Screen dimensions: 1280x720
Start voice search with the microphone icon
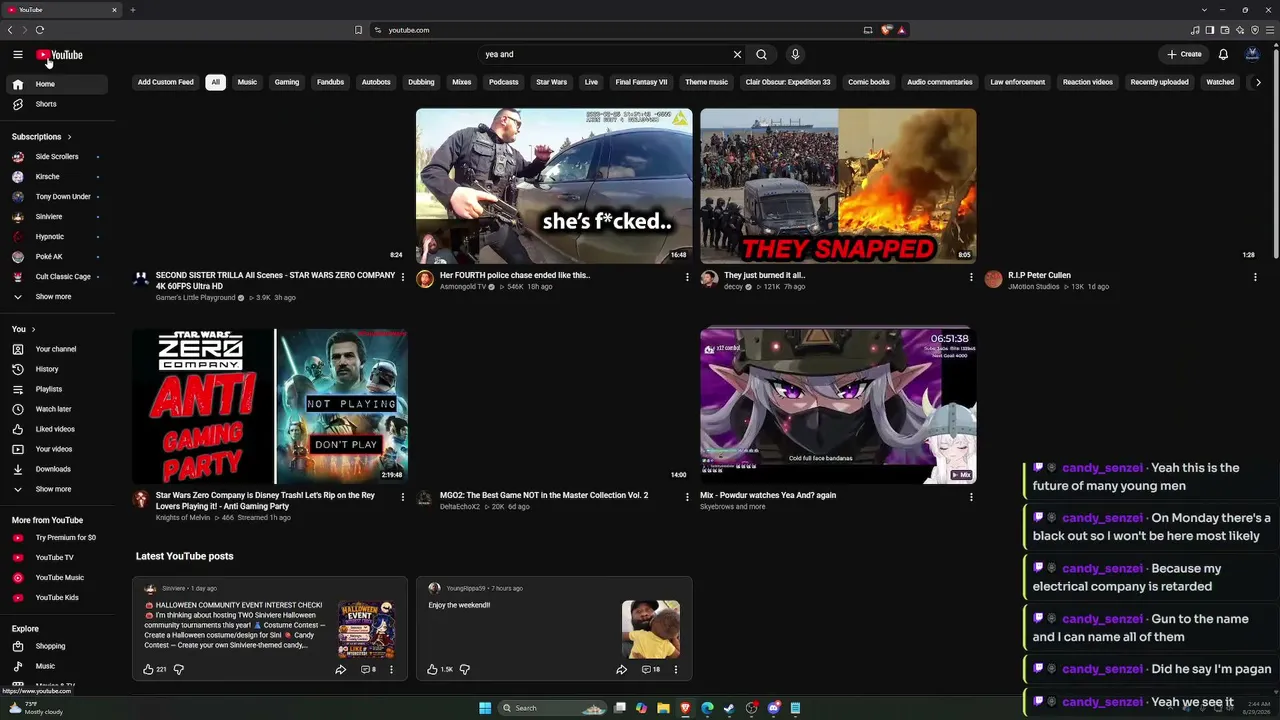pos(795,55)
